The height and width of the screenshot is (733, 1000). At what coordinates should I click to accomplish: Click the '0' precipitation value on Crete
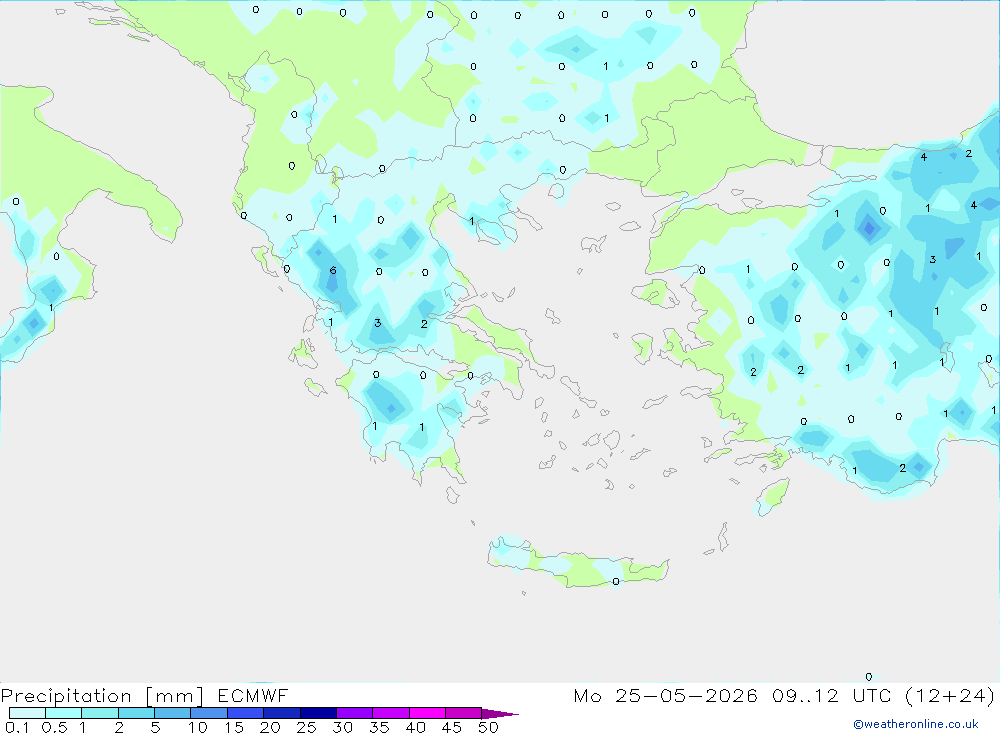pyautogui.click(x=615, y=581)
